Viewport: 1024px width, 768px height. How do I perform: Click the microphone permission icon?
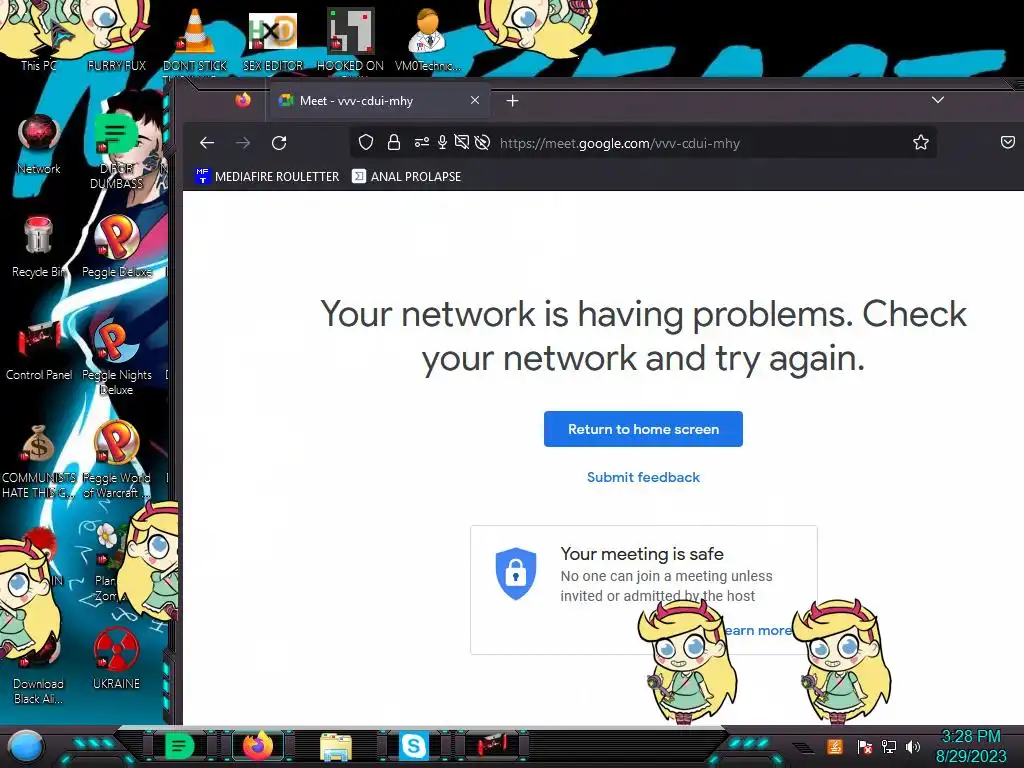(x=442, y=142)
